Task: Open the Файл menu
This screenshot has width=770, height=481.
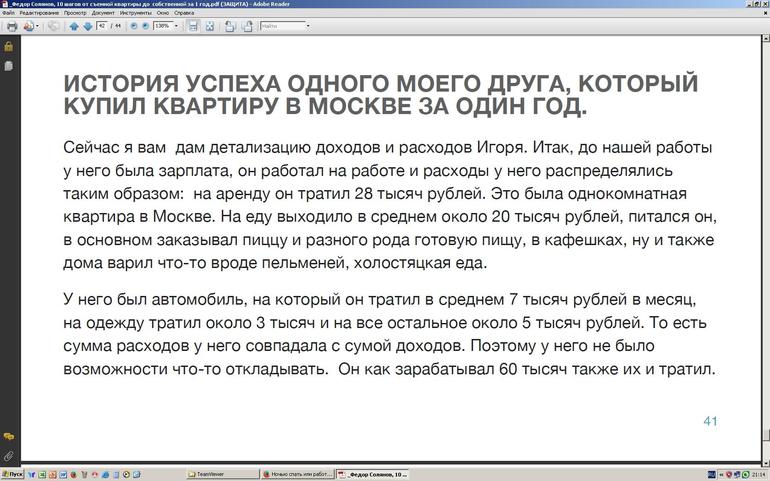Action: tap(8, 13)
